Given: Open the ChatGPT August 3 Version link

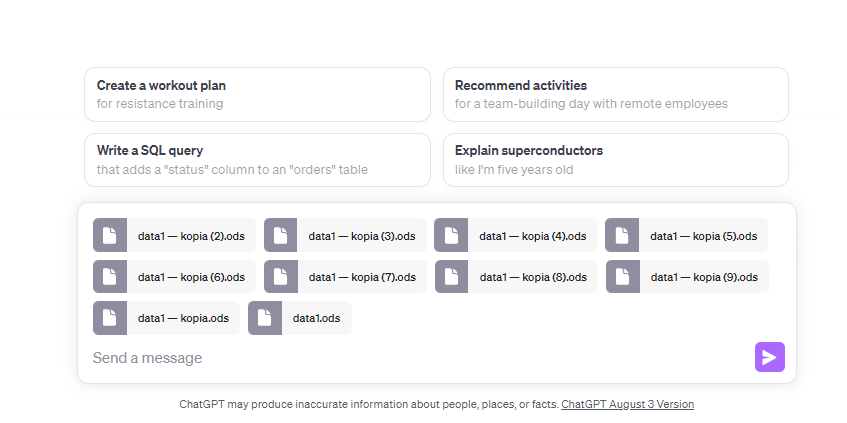Looking at the screenshot, I should pos(627,405).
